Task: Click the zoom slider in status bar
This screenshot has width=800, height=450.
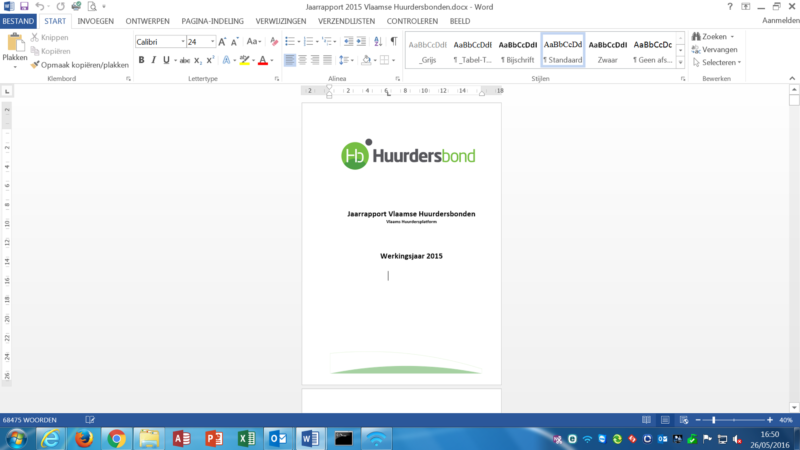Action: (x=712, y=420)
